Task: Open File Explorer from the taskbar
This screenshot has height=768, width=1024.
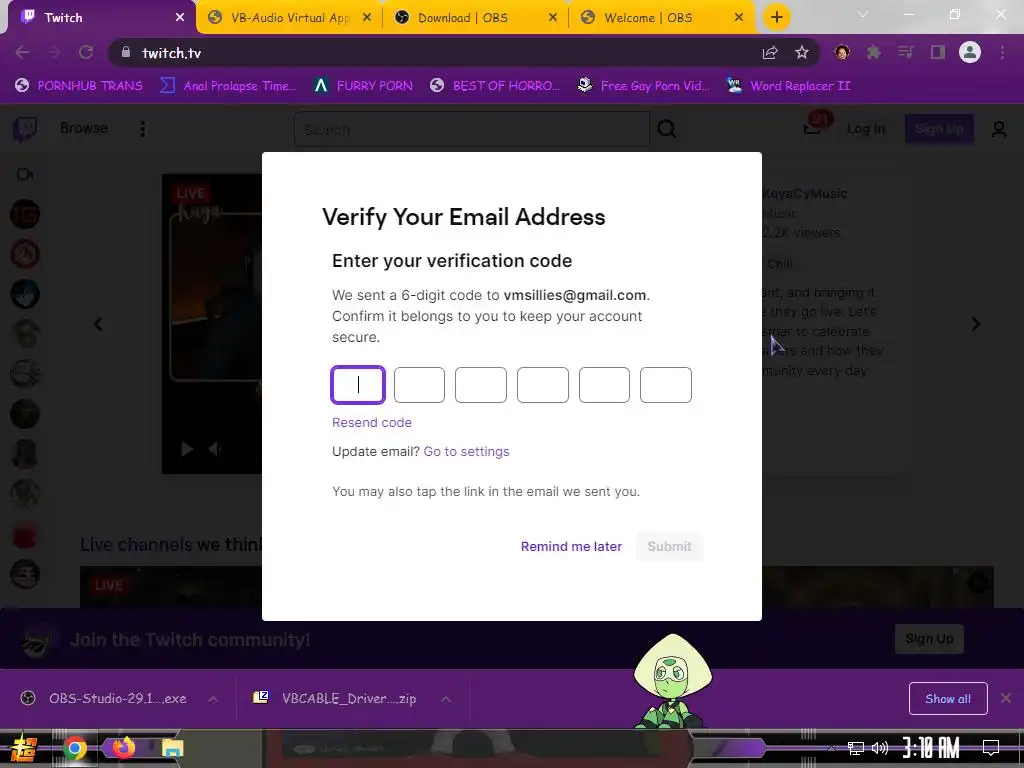Action: [172, 748]
